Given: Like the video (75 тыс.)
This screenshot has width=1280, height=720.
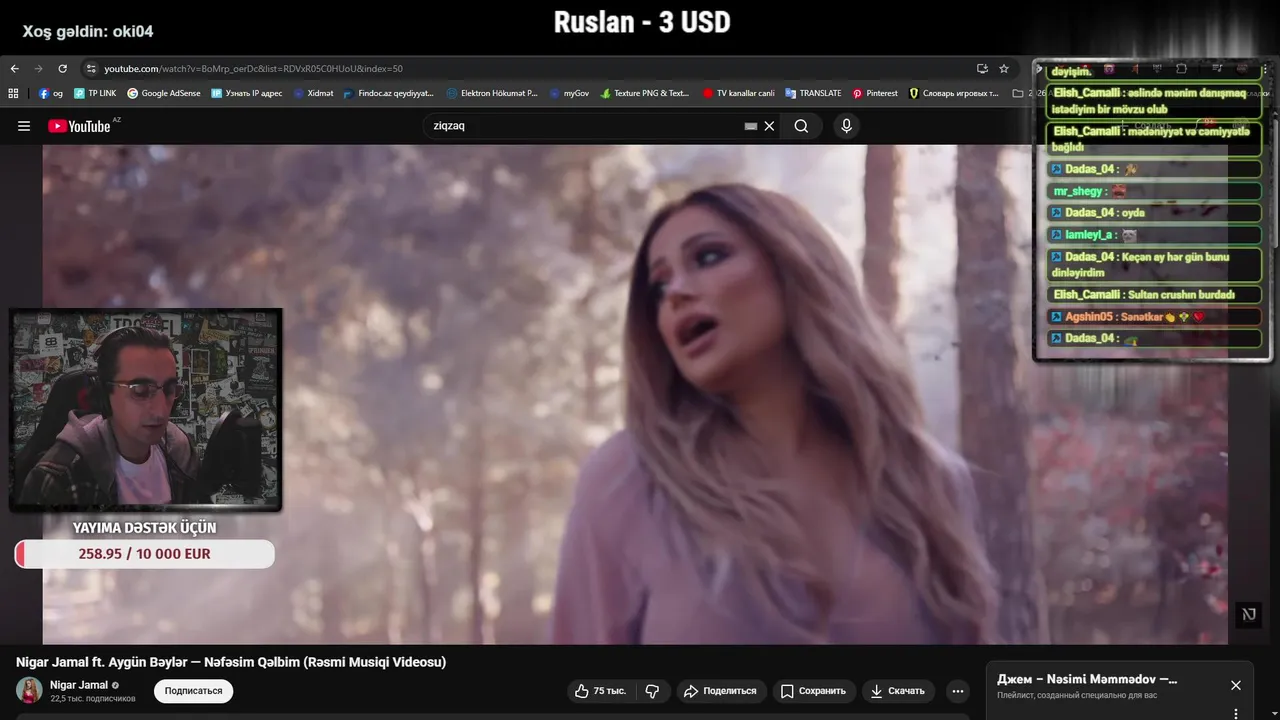Looking at the screenshot, I should 600,691.
